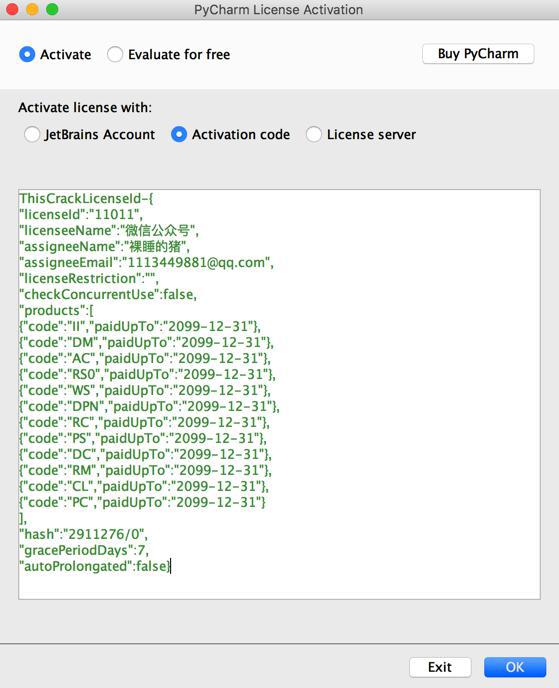Minimize the License Activation window
This screenshot has height=688, width=559.
point(32,9)
